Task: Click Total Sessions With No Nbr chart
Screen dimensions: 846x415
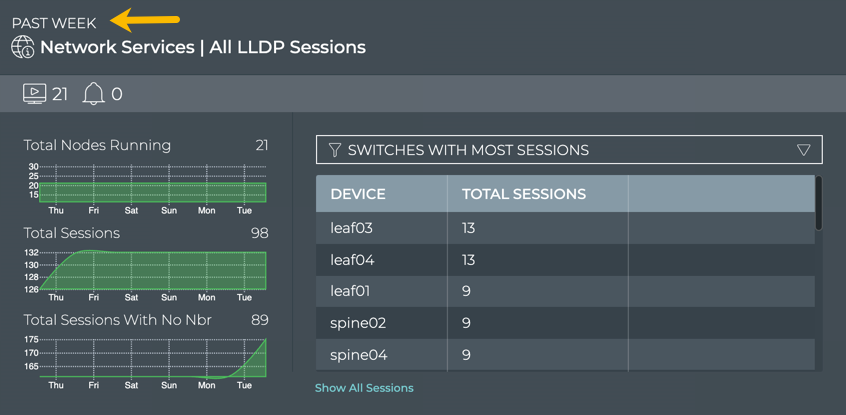Action: (x=153, y=358)
